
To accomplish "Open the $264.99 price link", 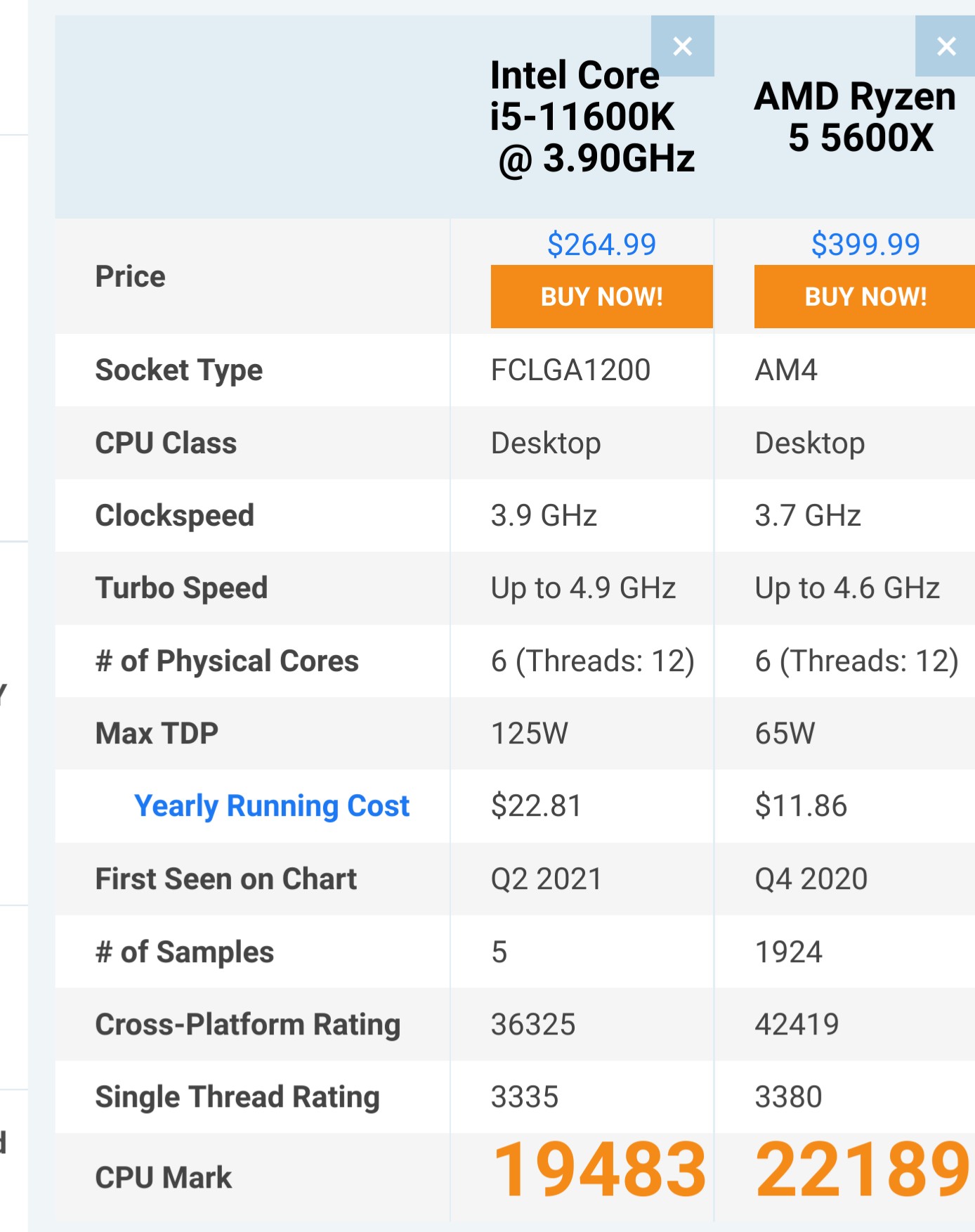I will (601, 245).
